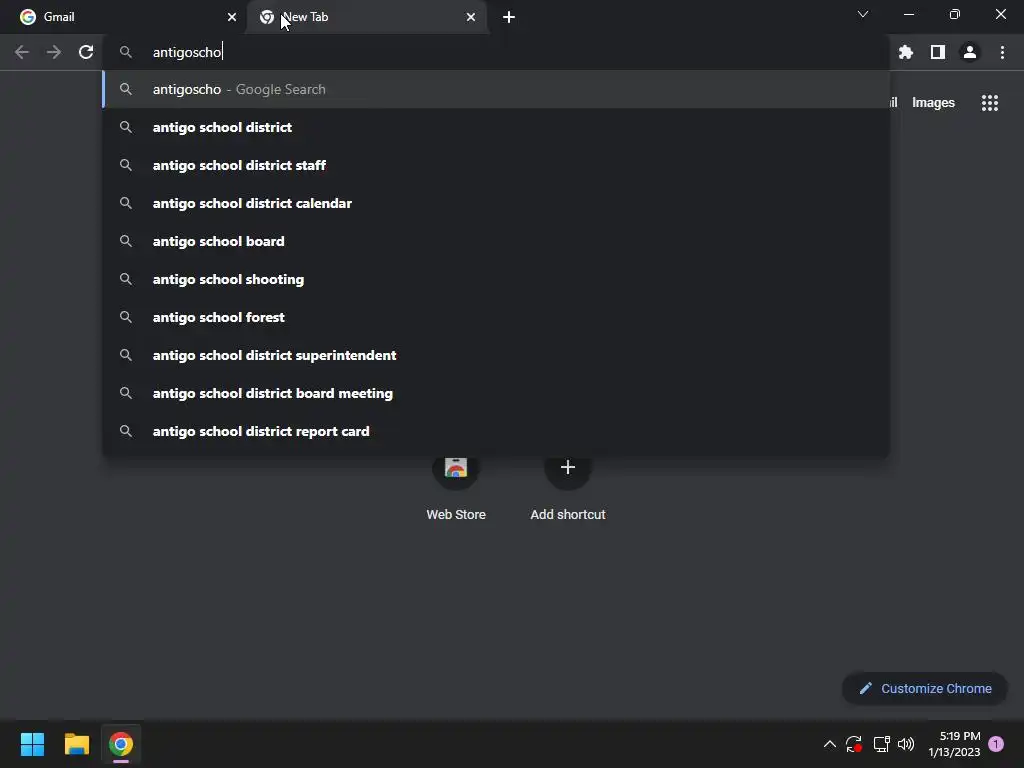Expand the tab search chevron
Viewport: 1024px width, 768px height.
(x=863, y=14)
